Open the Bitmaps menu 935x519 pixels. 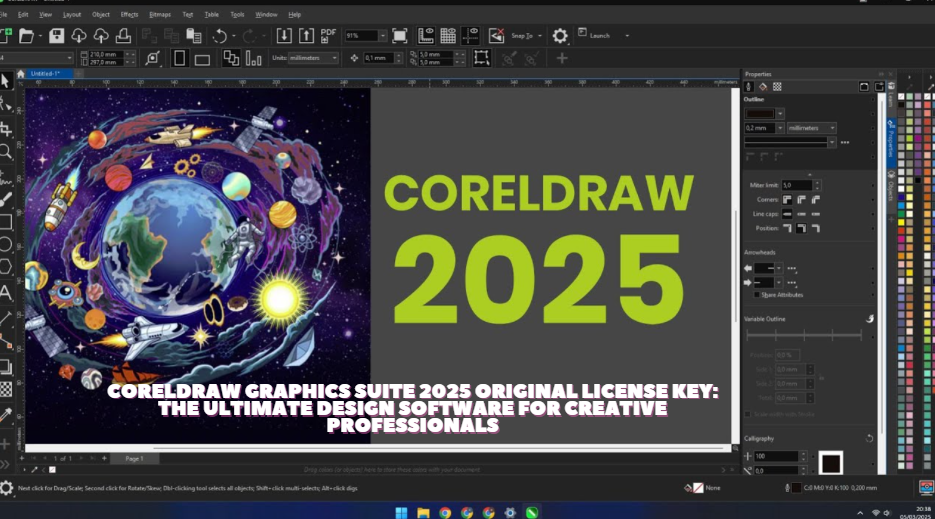pos(159,15)
